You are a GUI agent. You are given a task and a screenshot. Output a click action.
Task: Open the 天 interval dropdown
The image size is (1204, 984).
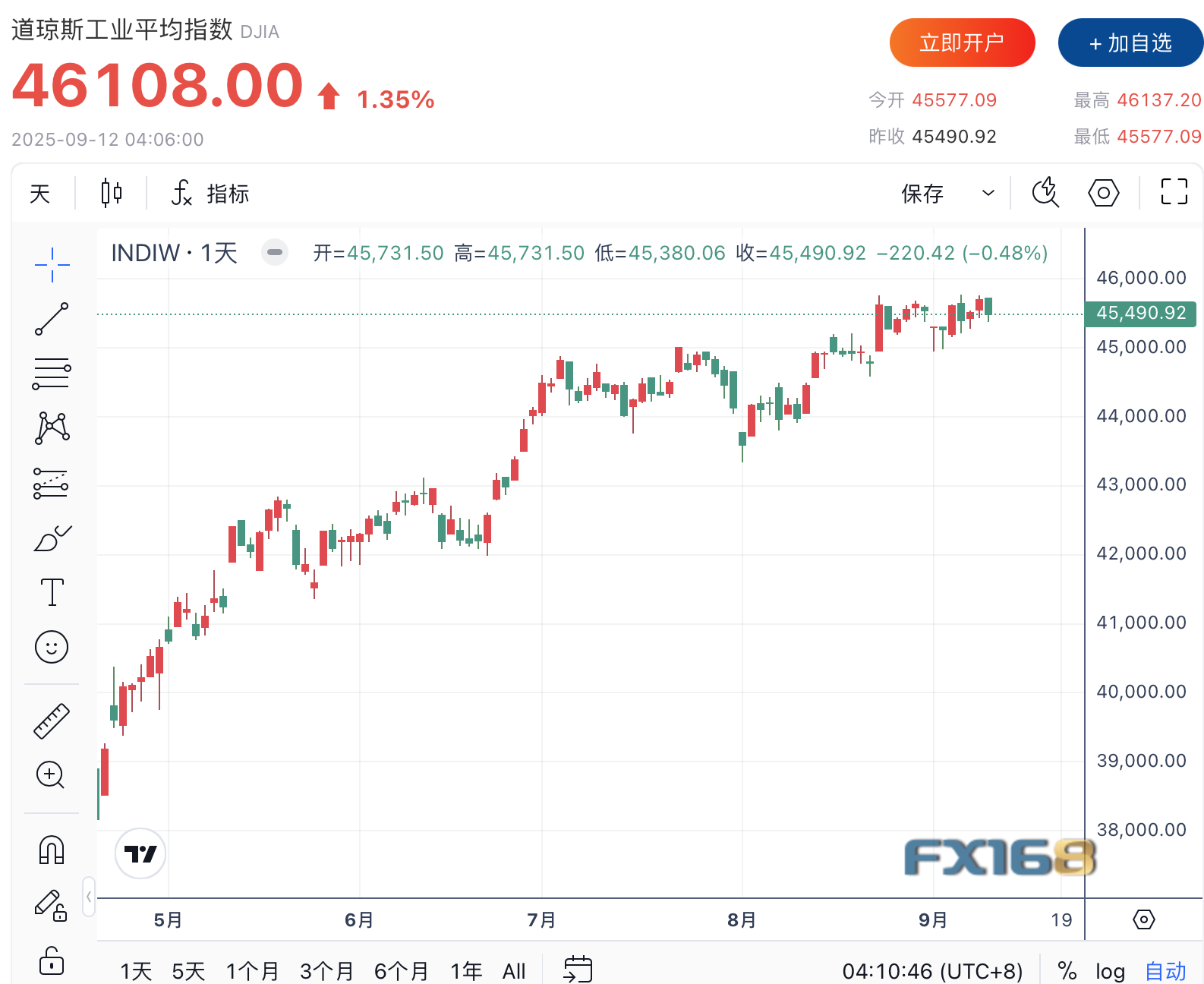[40, 194]
